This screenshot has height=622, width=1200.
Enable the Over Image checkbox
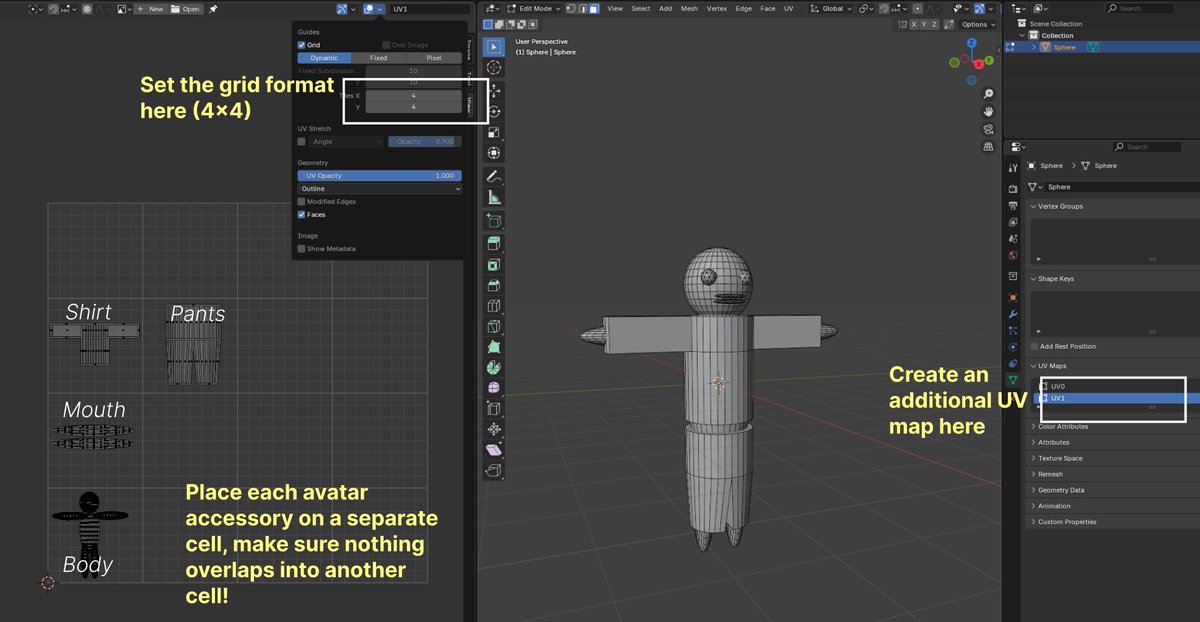pos(386,45)
